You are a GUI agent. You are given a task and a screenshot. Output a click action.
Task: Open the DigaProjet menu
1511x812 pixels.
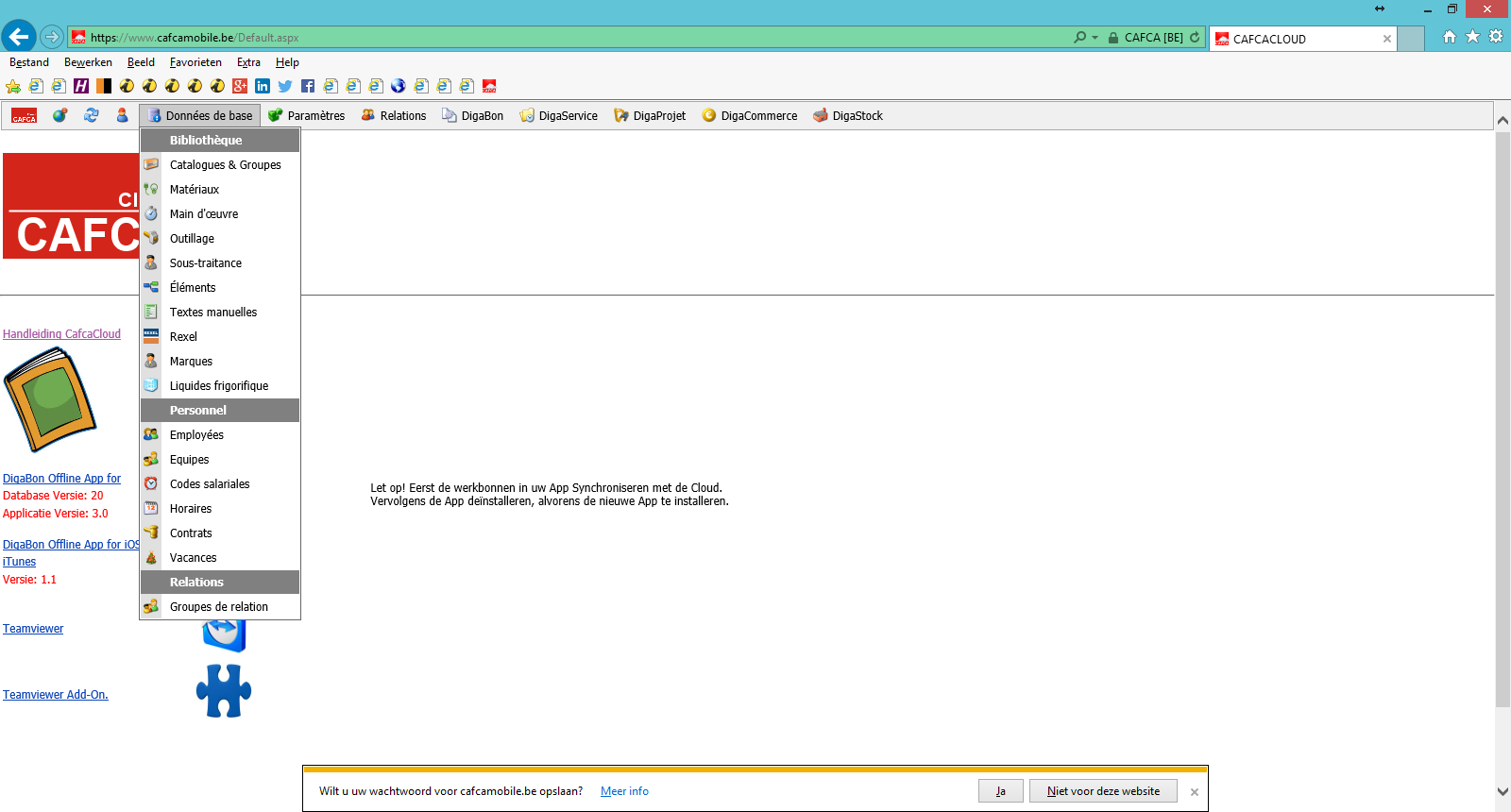[x=650, y=116]
